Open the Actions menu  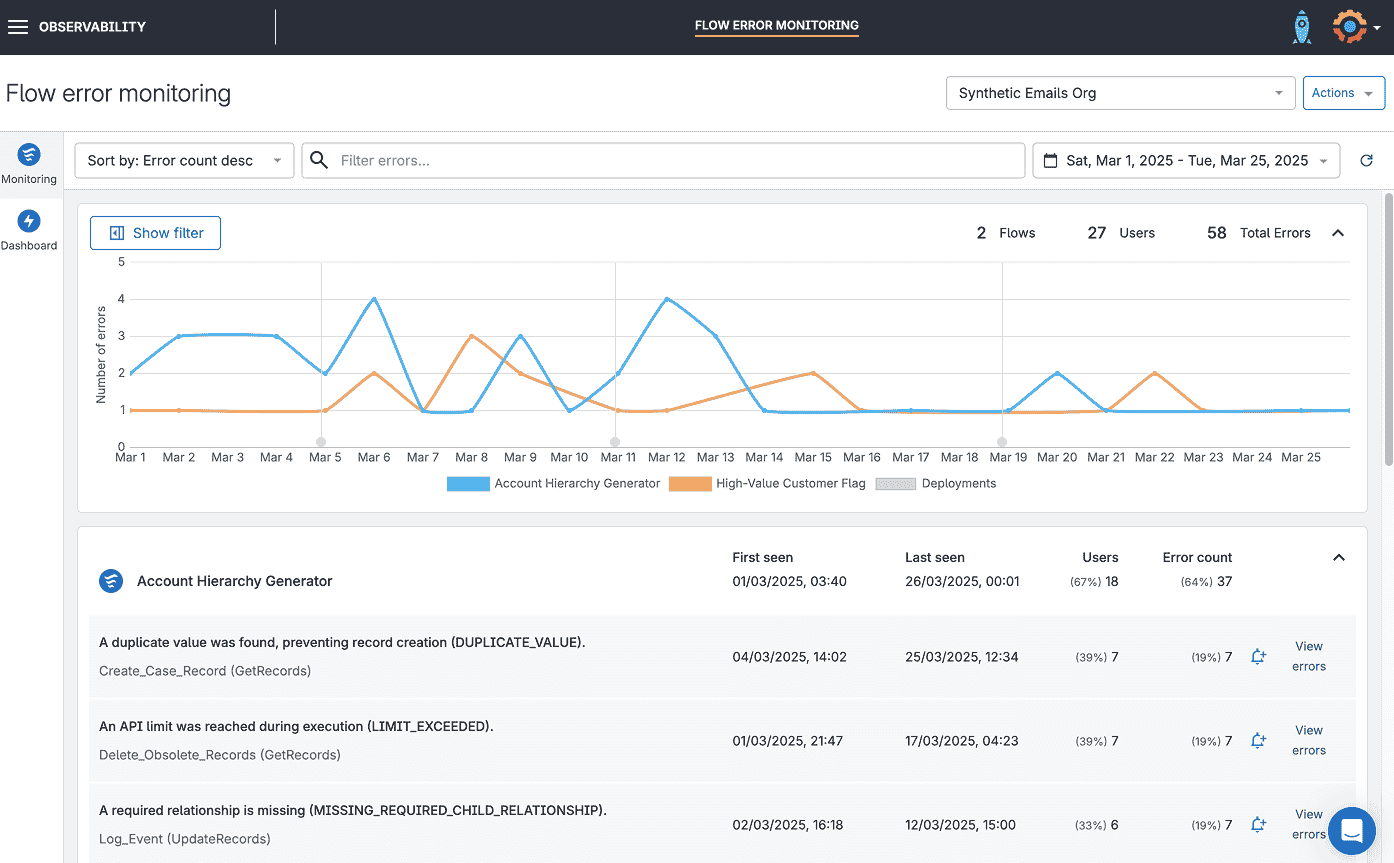click(x=1343, y=93)
